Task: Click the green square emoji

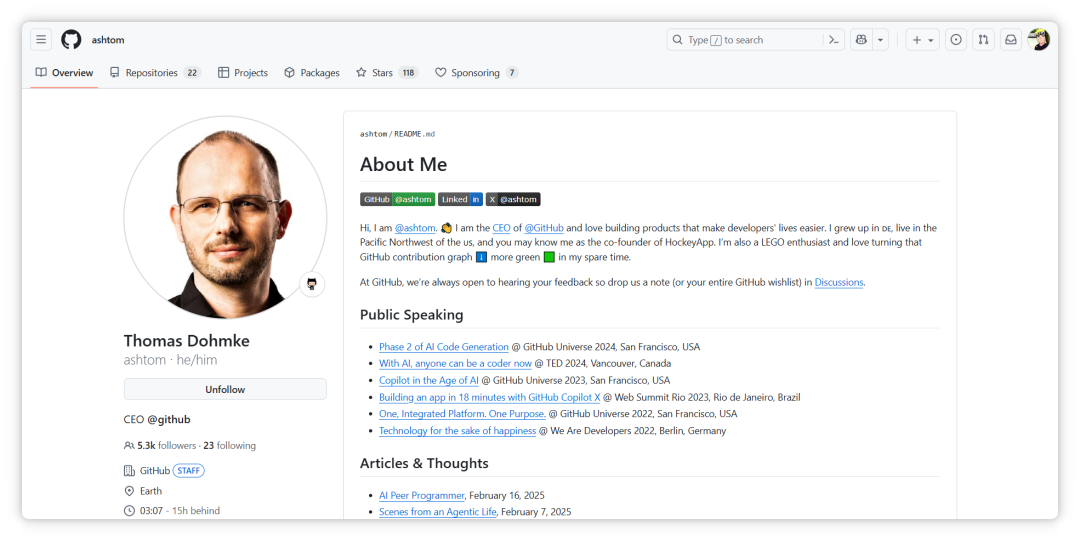Action: tap(549, 257)
